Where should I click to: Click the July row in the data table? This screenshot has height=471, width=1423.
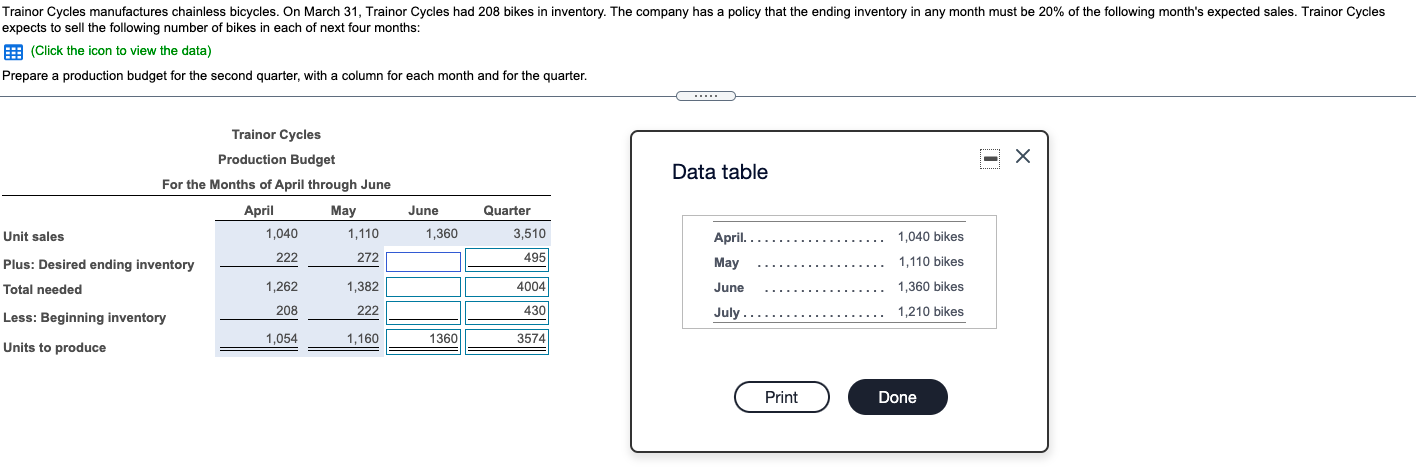(838, 312)
